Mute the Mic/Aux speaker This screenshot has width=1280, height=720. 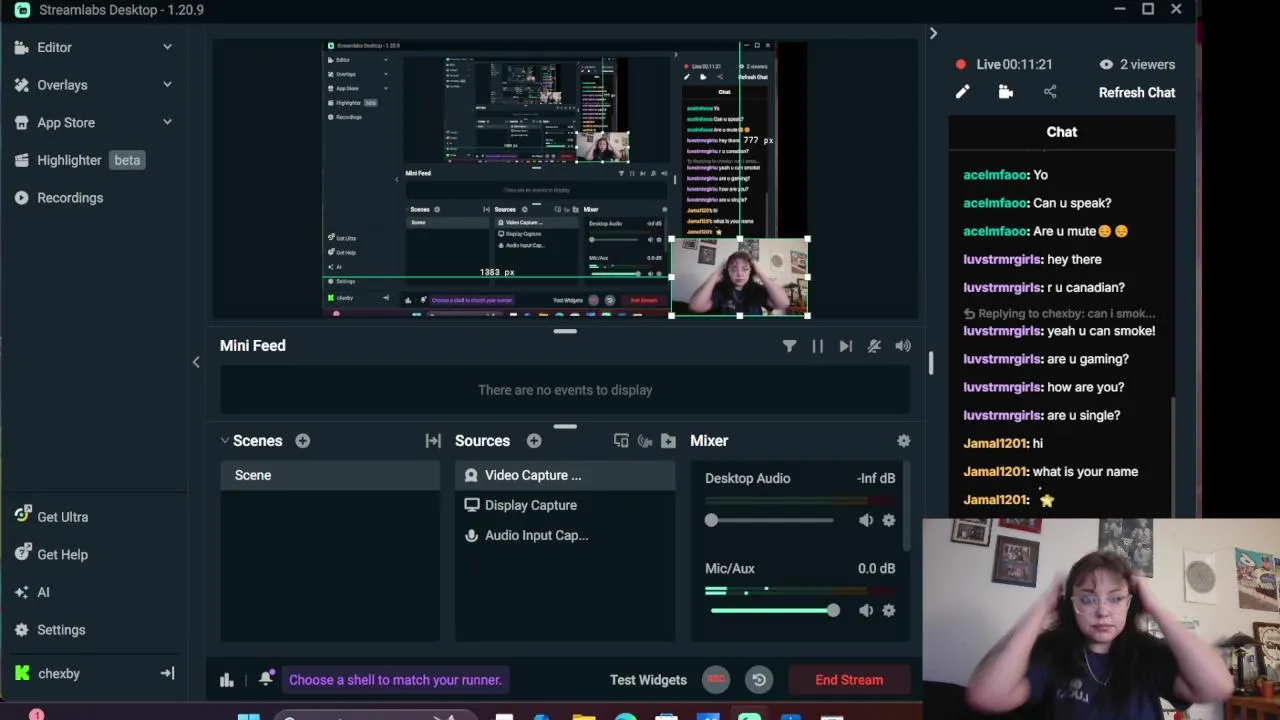point(866,610)
